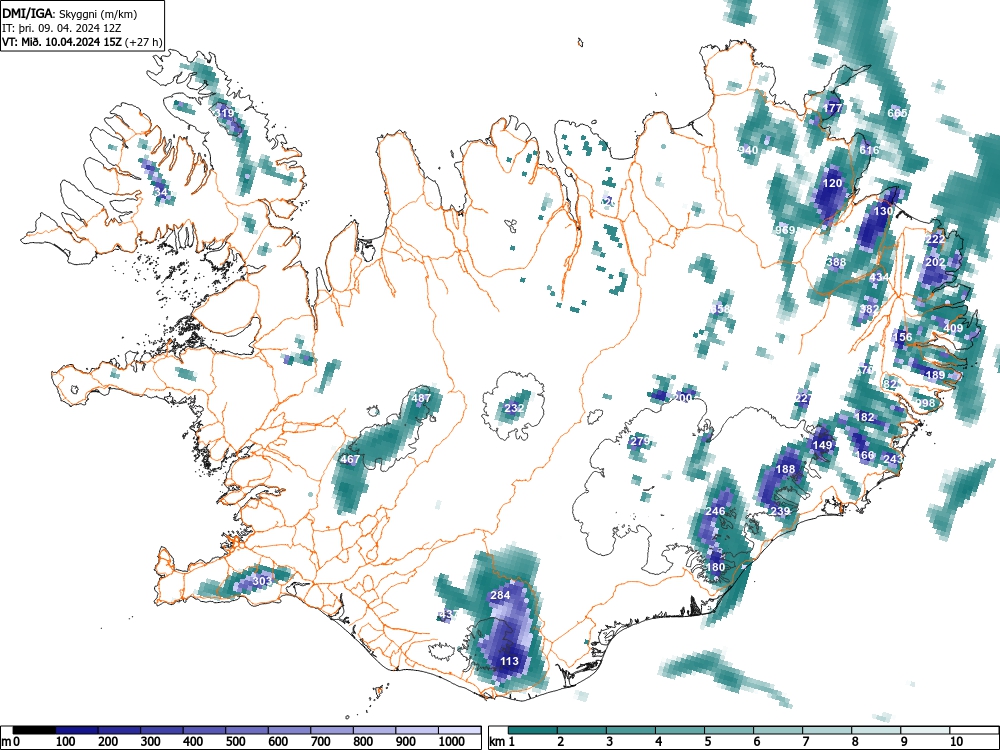Click the 243 visibility label
The image size is (1000, 750).
click(x=893, y=459)
